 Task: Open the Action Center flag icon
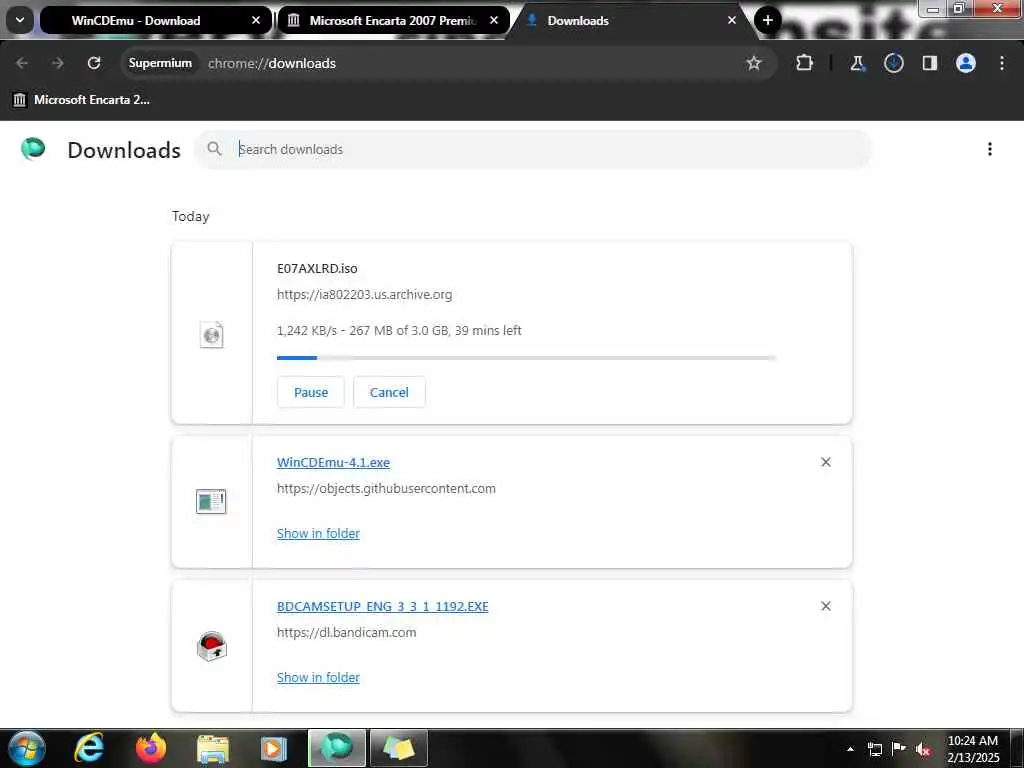[x=899, y=748]
